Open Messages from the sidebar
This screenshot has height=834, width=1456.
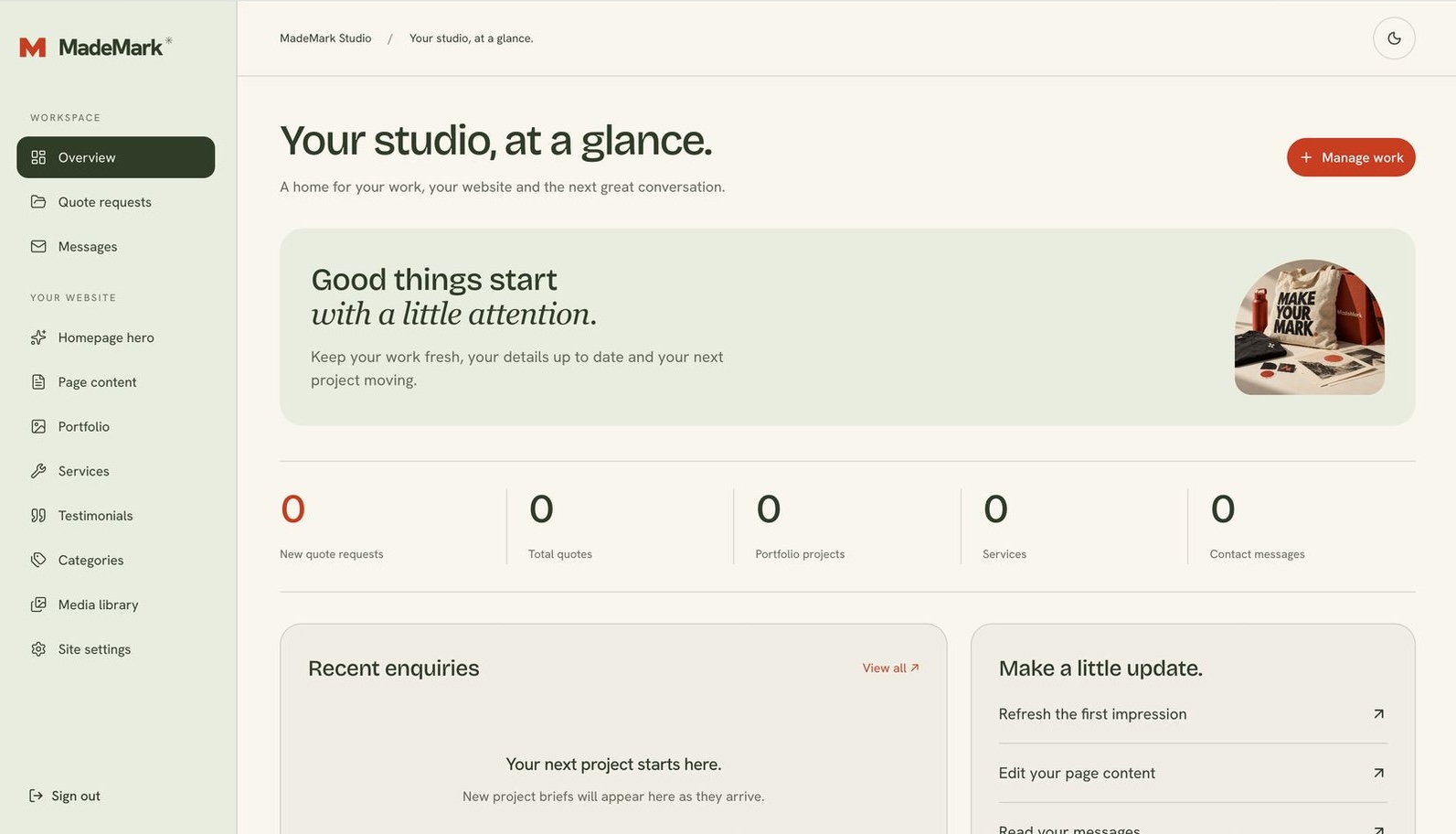(116, 247)
